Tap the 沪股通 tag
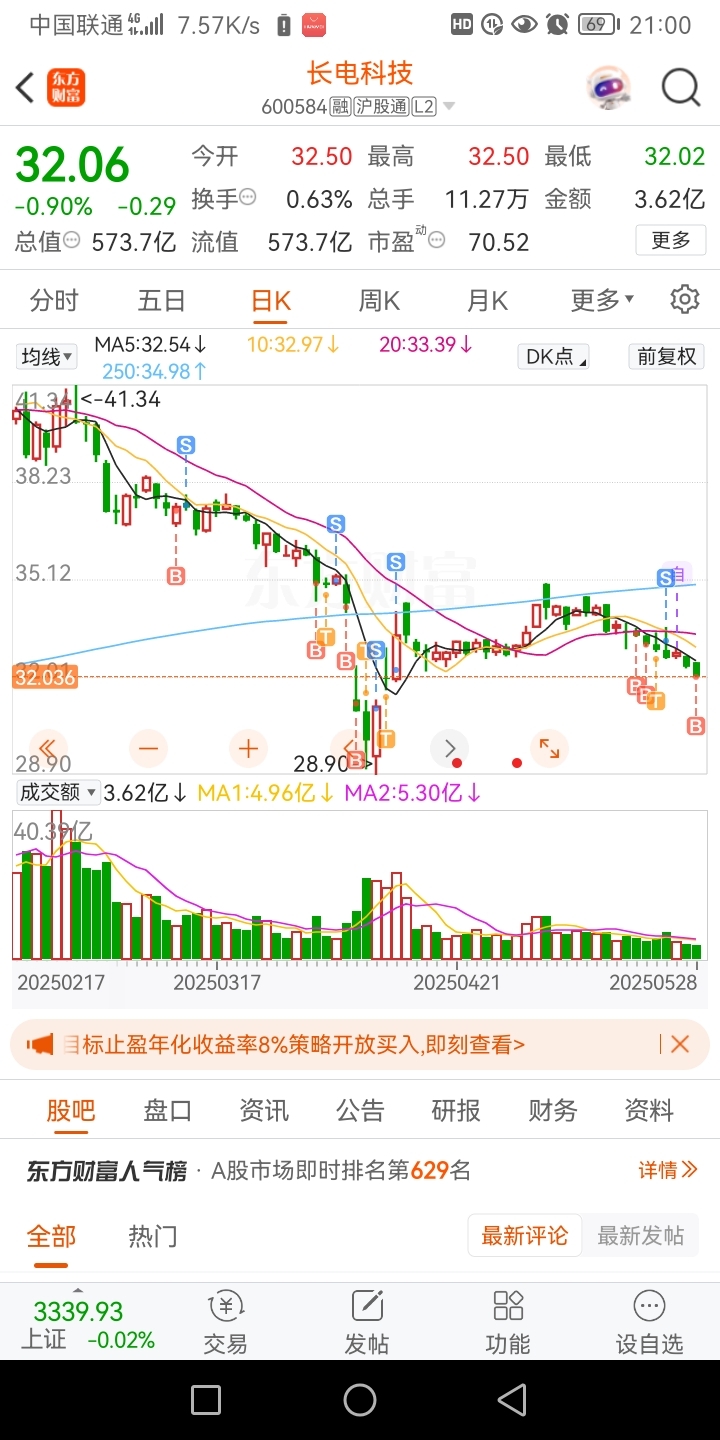 click(381, 106)
